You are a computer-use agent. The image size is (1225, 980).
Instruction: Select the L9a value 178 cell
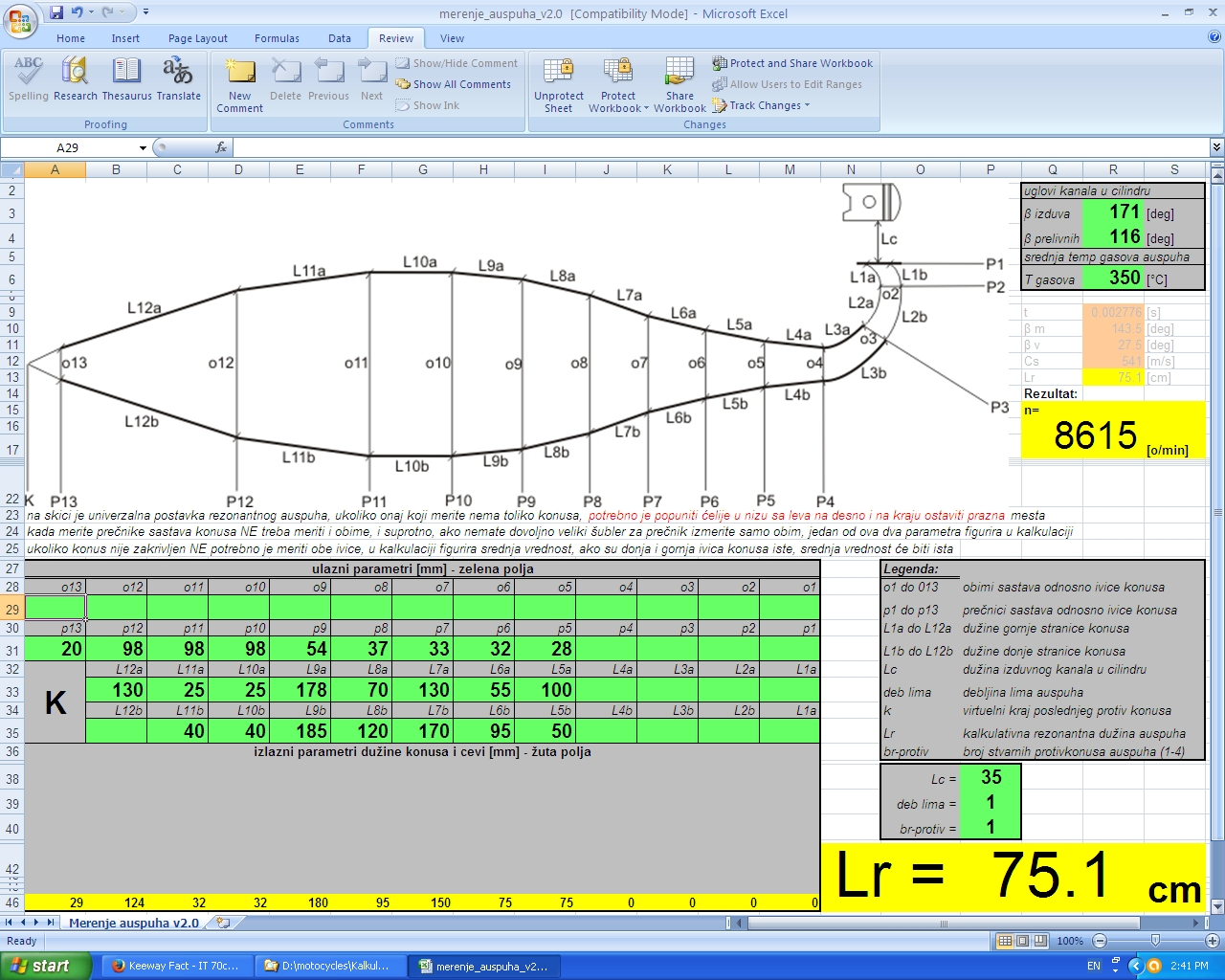(x=300, y=689)
